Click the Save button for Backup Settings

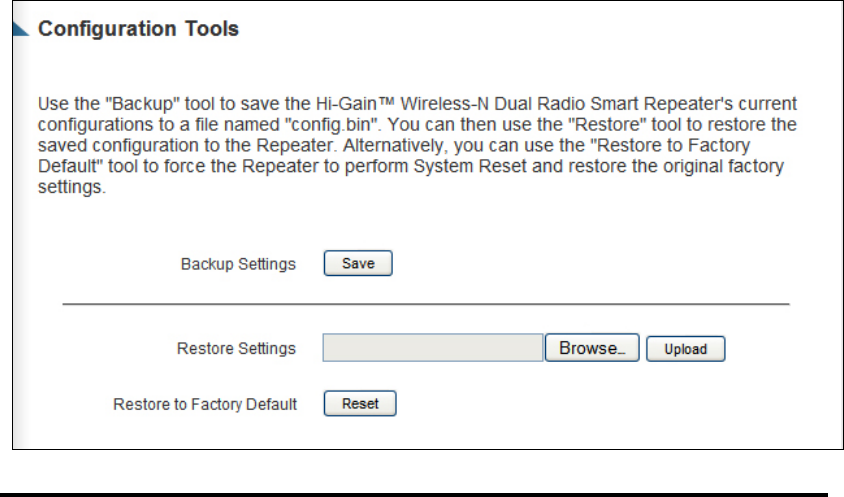pyautogui.click(x=358, y=264)
